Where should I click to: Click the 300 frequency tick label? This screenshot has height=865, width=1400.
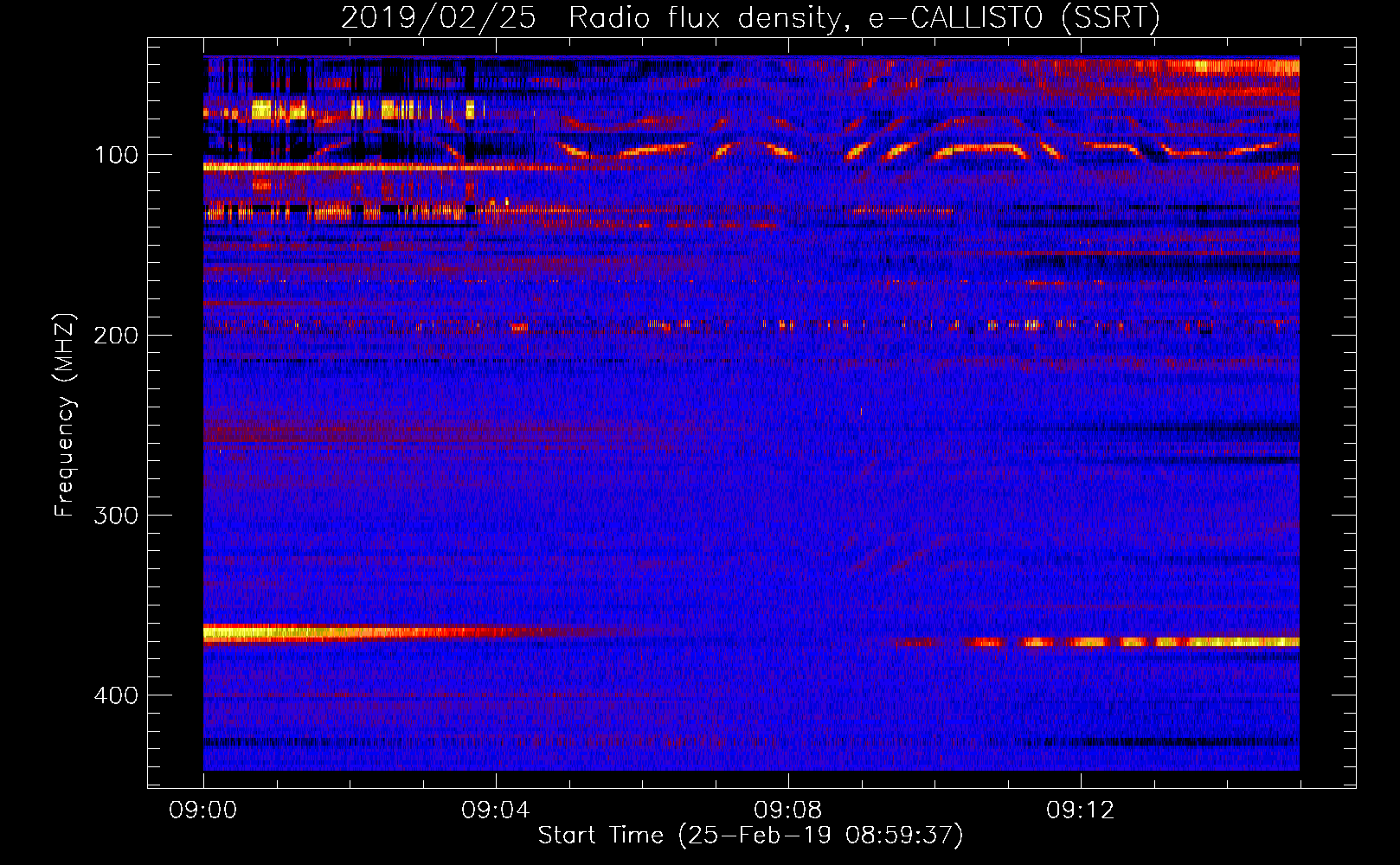coord(116,516)
